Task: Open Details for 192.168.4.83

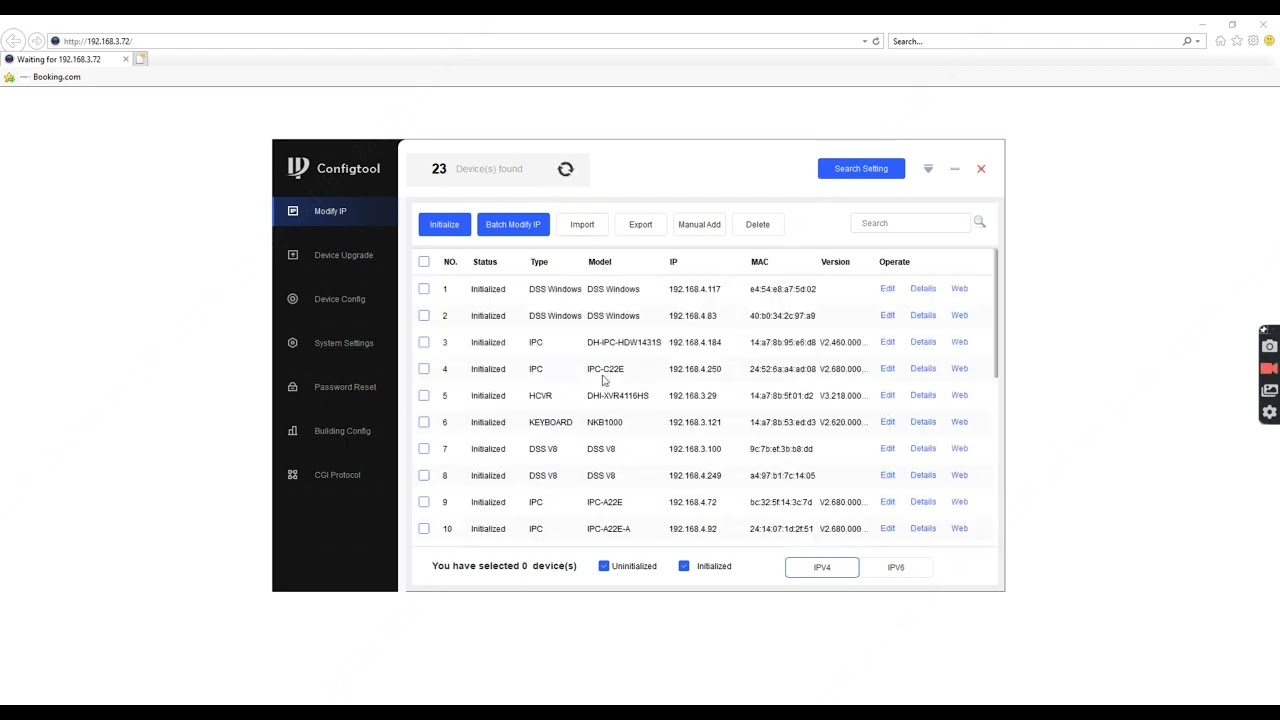Action: 923,315
